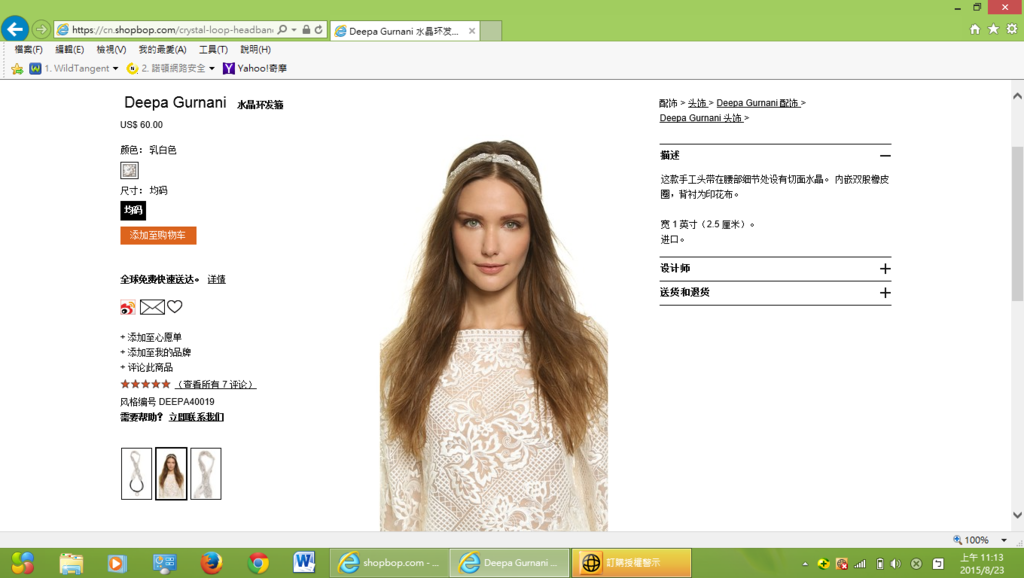Open the Deepa Gurnani 配饰 breadcrumb link
Image resolution: width=1024 pixels, height=578 pixels.
click(758, 103)
